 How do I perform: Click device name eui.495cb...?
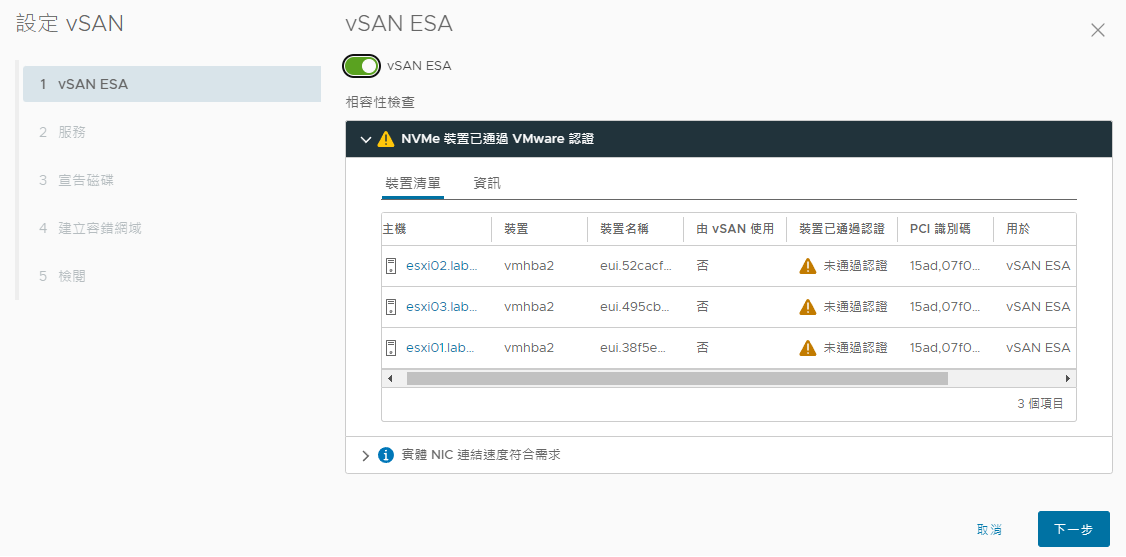(x=636, y=307)
